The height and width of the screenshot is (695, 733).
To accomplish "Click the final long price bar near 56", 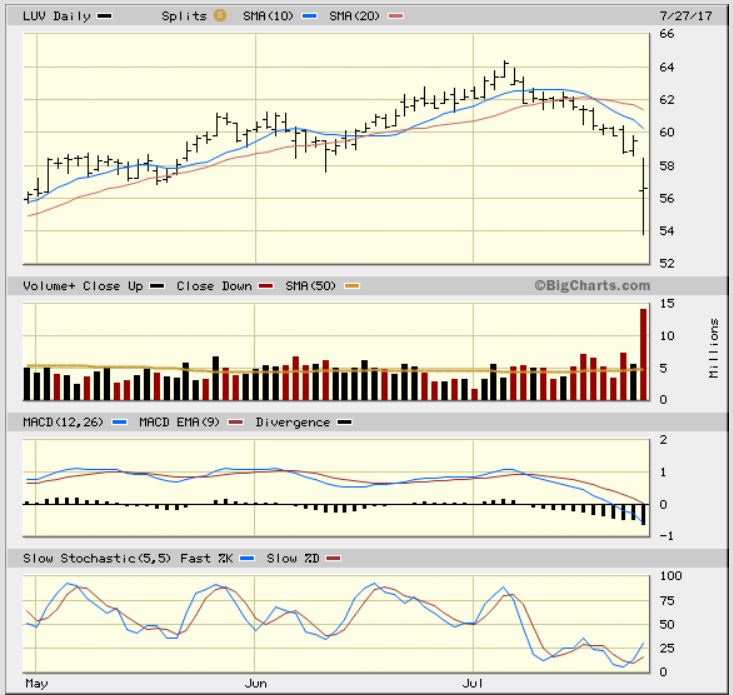I will click(x=644, y=196).
